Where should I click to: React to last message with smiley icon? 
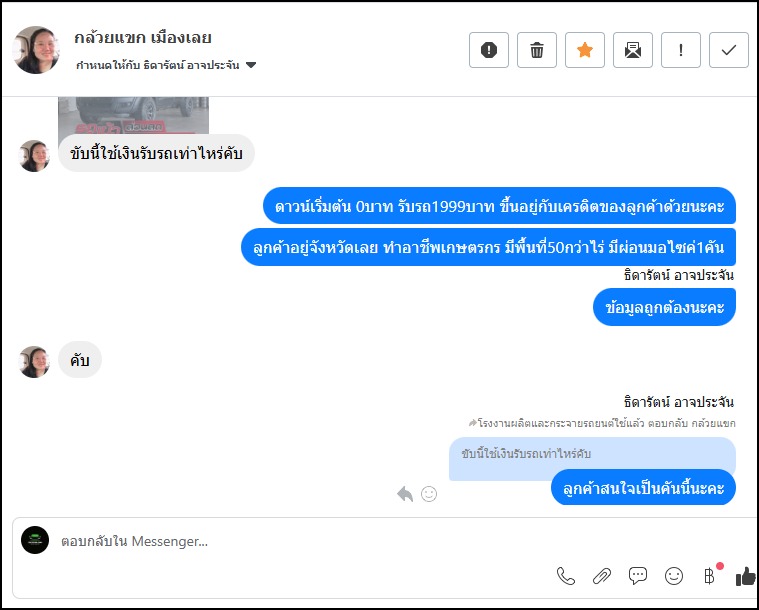tap(429, 494)
